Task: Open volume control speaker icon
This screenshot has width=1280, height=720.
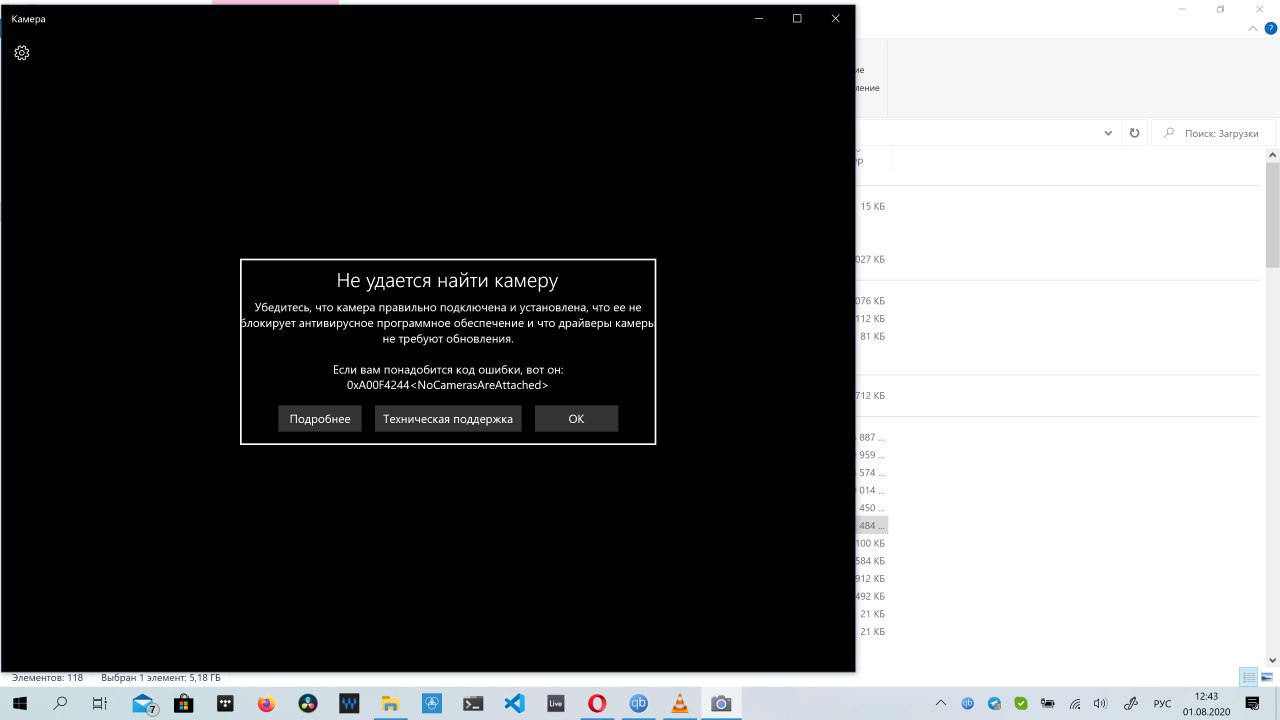Action: [1101, 703]
